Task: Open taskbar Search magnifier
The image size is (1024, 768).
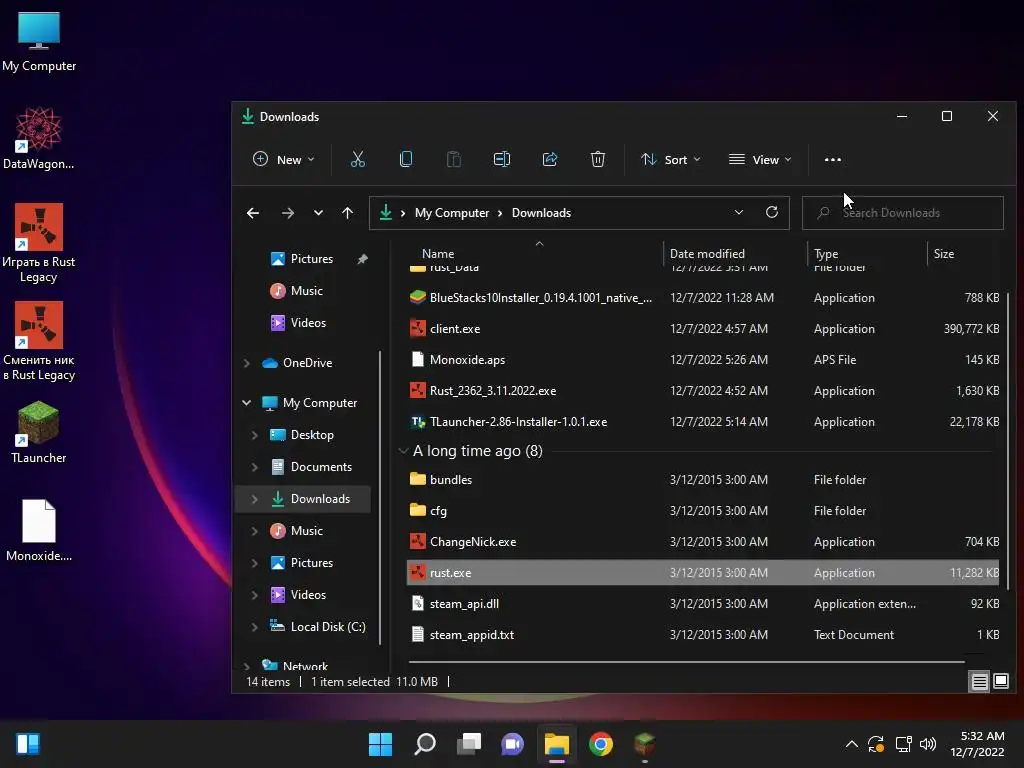Action: pos(425,744)
